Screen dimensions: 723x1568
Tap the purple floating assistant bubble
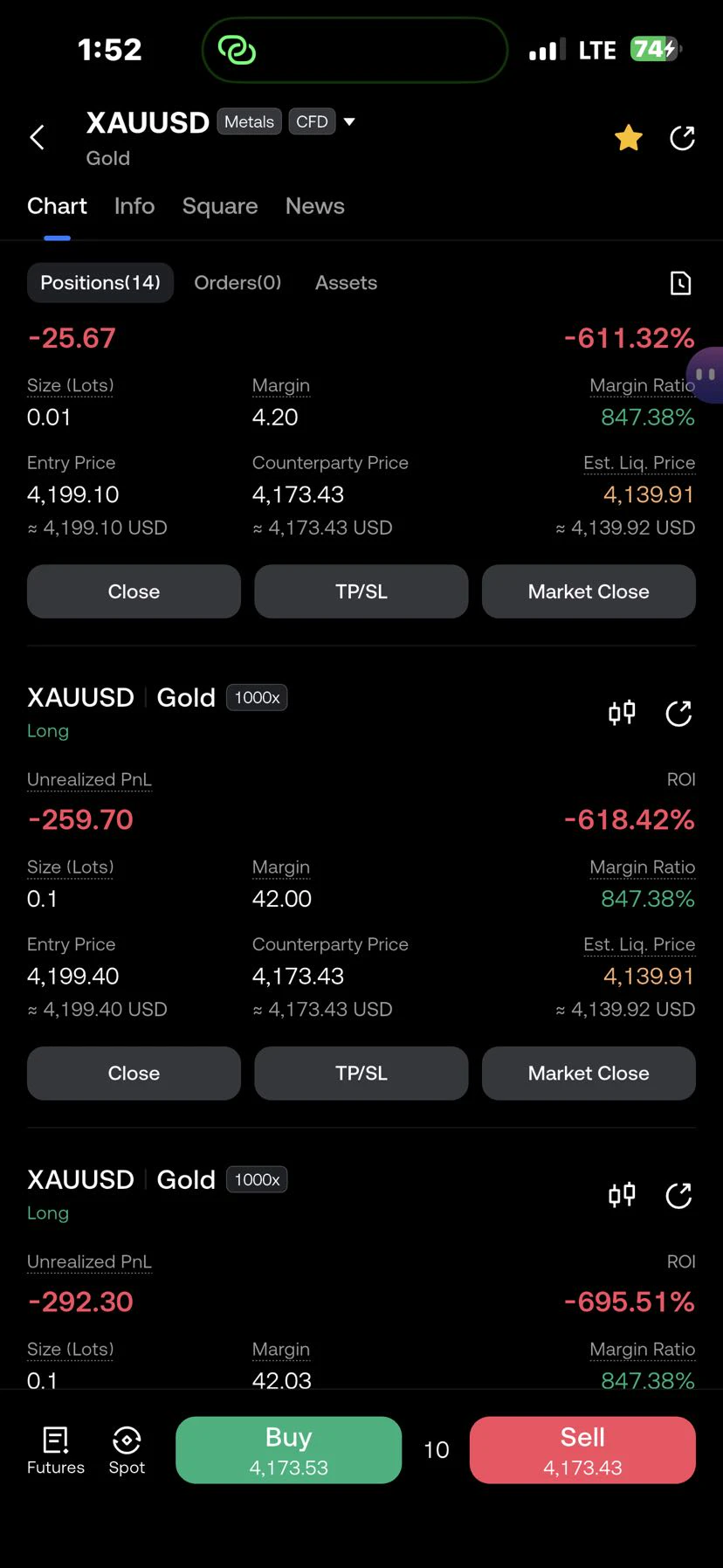click(706, 375)
